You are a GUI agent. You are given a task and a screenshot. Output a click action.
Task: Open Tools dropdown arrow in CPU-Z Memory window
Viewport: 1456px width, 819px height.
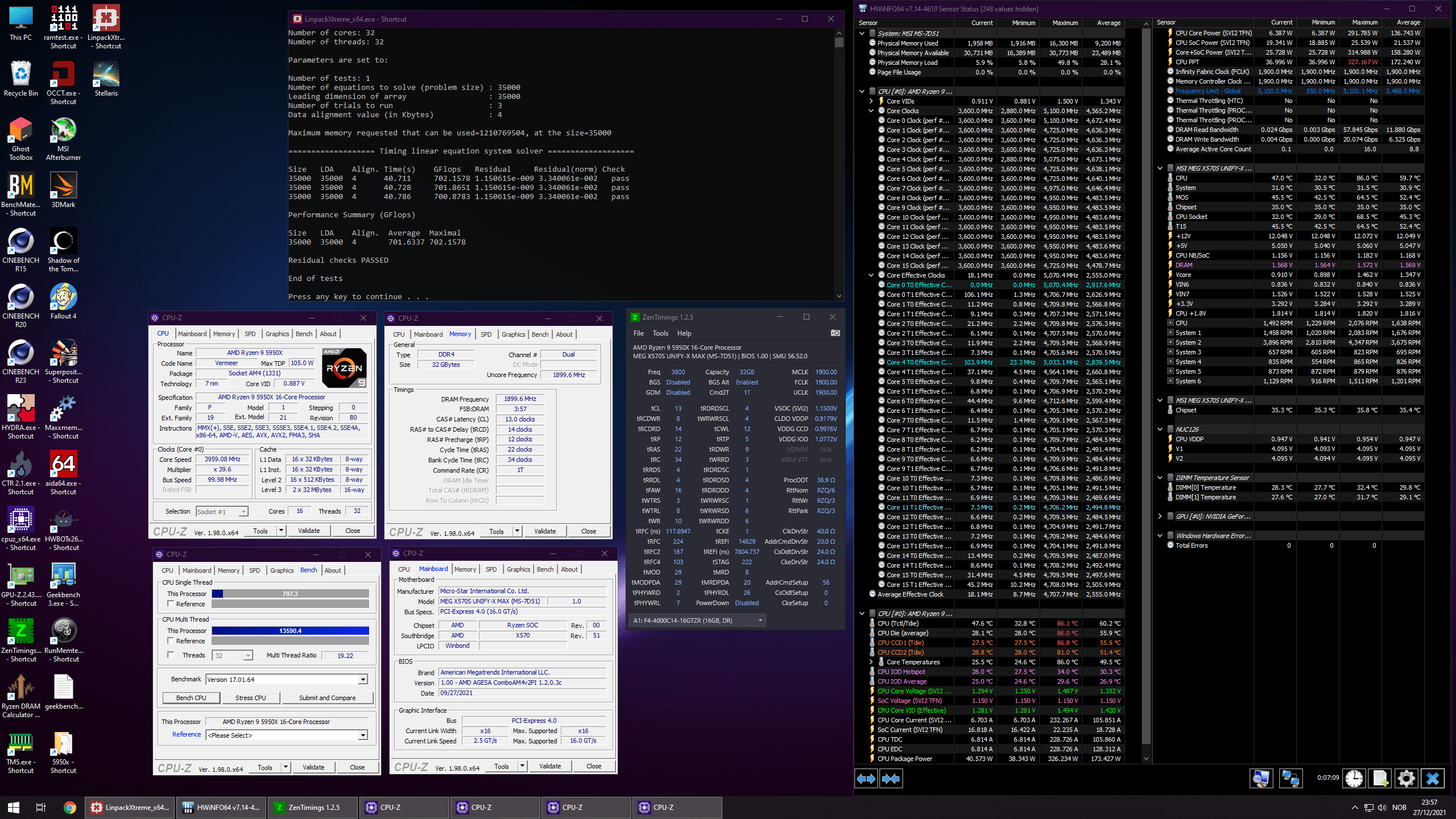pyautogui.click(x=517, y=531)
